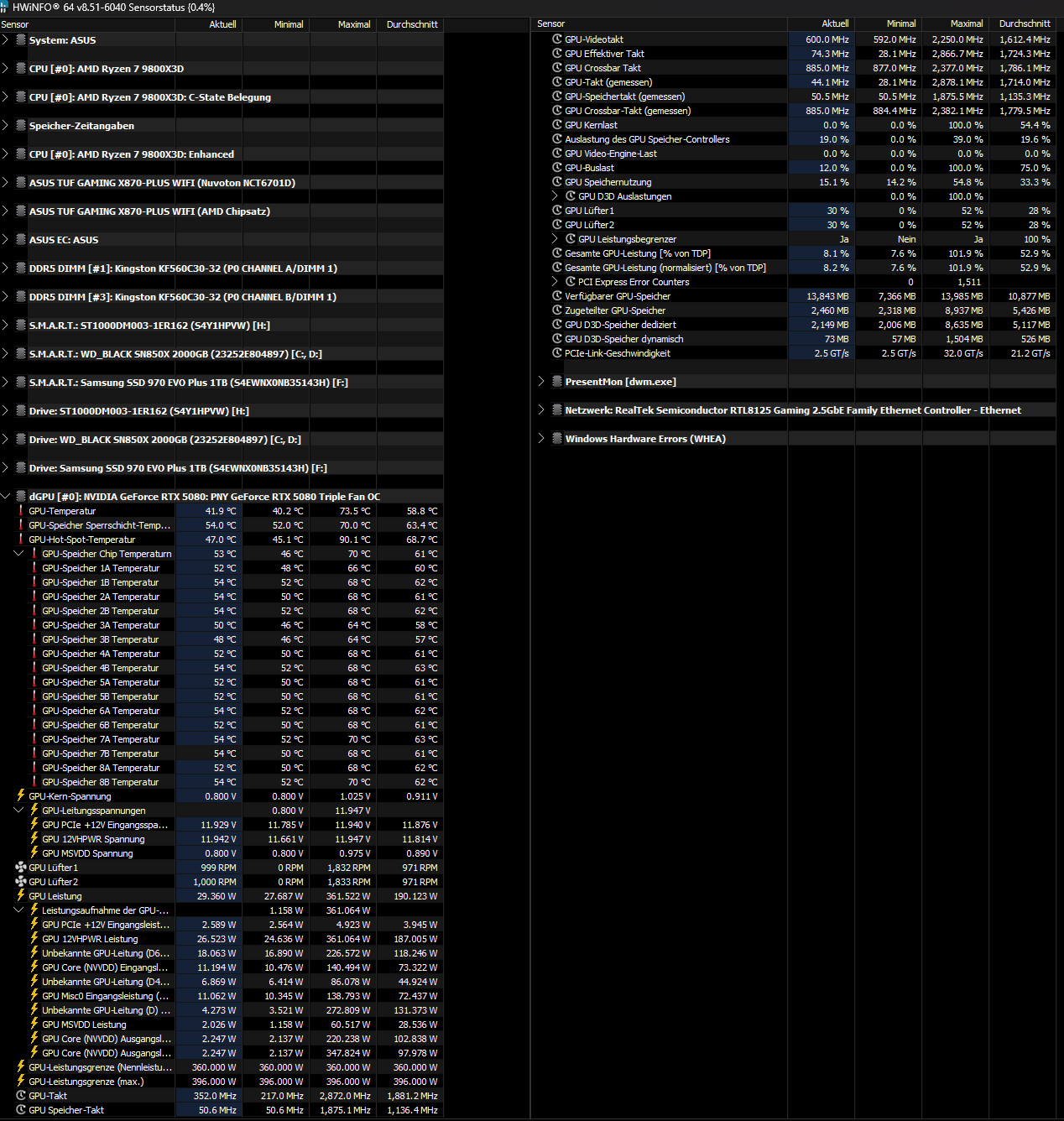This screenshot has width=1064, height=1121.
Task: Click the left Minimal column header
Action: 276,24
